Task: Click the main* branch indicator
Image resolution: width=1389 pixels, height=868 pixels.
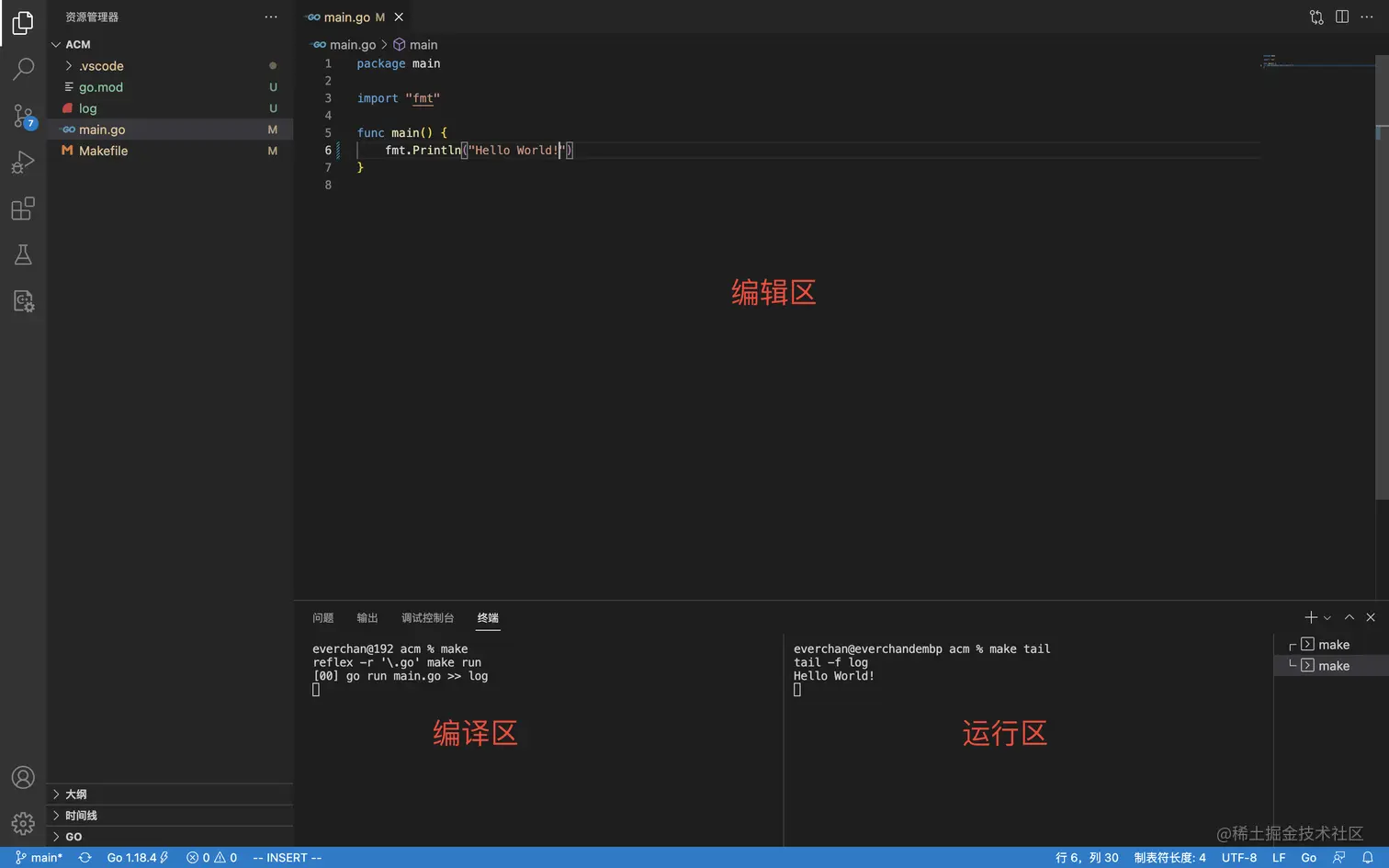Action: (x=37, y=857)
